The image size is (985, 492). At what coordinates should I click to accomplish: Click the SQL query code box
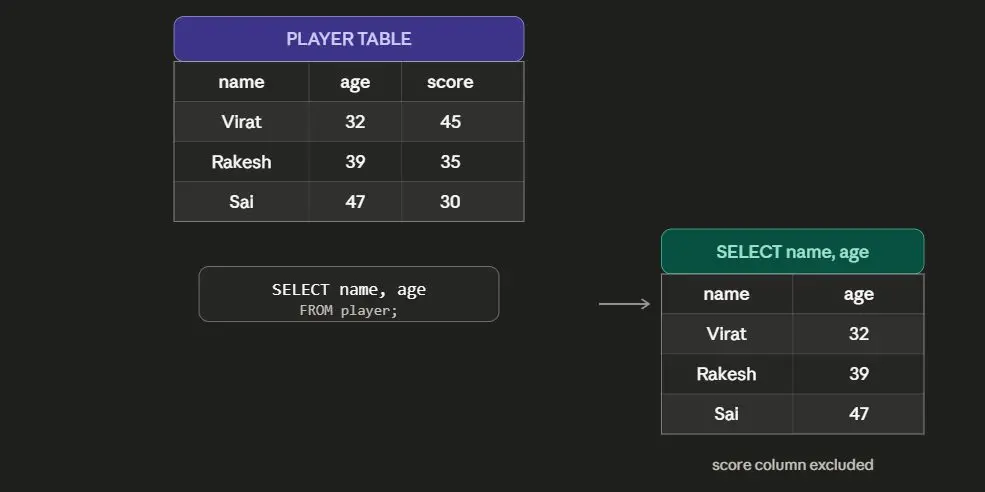click(349, 294)
